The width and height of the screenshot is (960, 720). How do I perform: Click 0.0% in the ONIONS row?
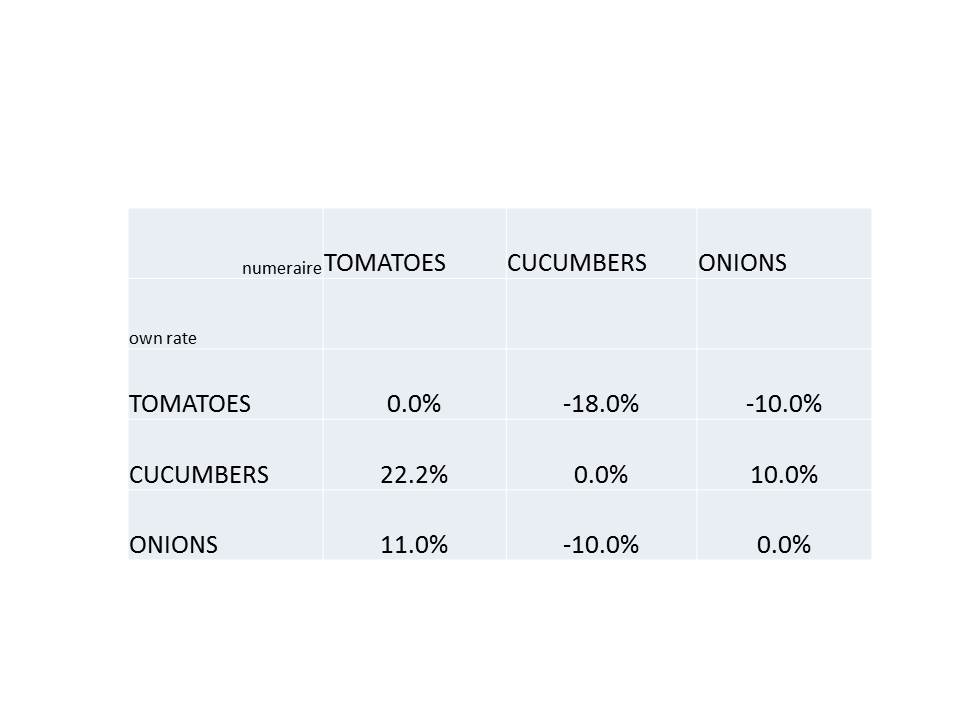click(784, 544)
